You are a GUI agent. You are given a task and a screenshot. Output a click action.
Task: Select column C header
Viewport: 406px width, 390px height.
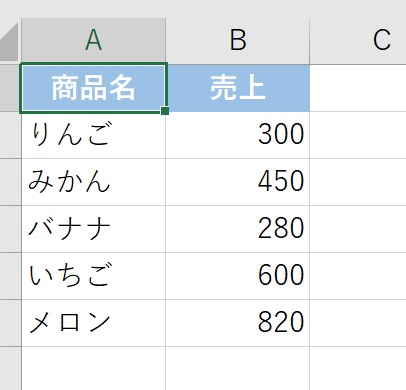[x=358, y=40]
